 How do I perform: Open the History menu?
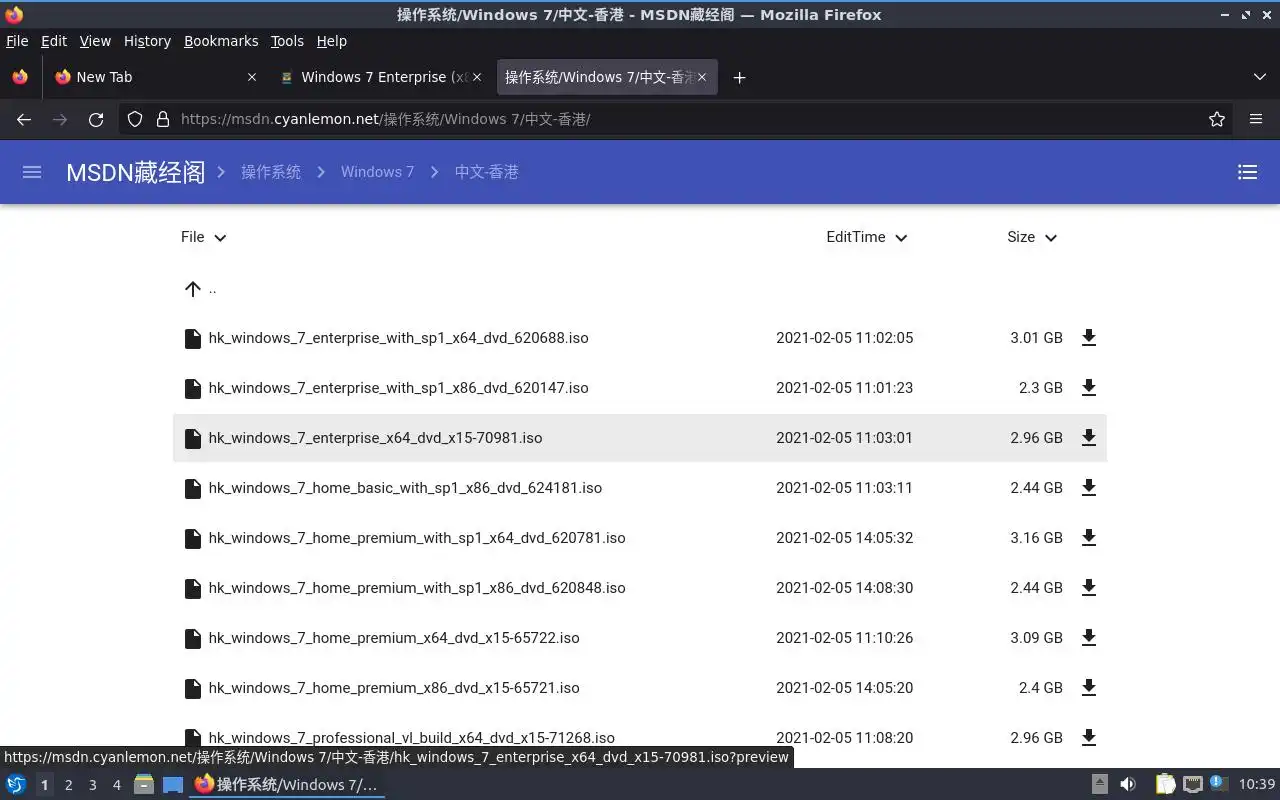coord(147,41)
